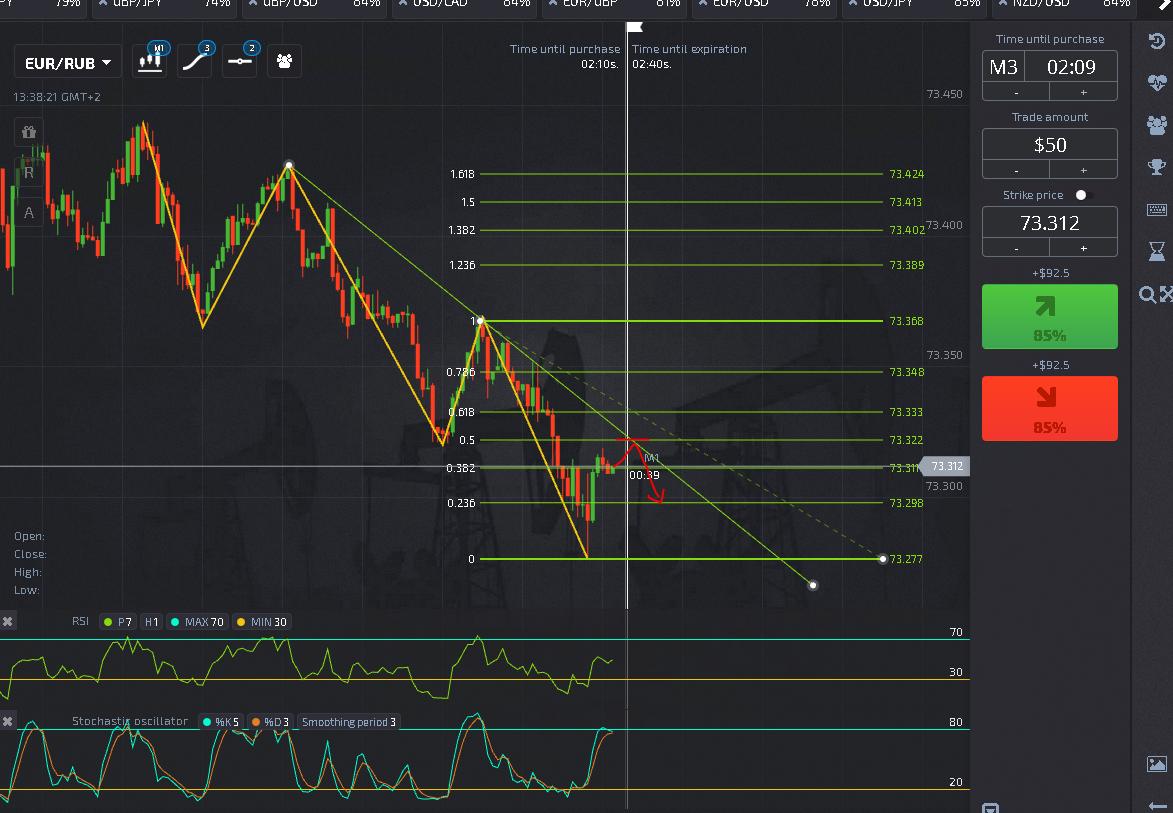
Task: Click the 02:09 purchase time field
Action: [1071, 67]
